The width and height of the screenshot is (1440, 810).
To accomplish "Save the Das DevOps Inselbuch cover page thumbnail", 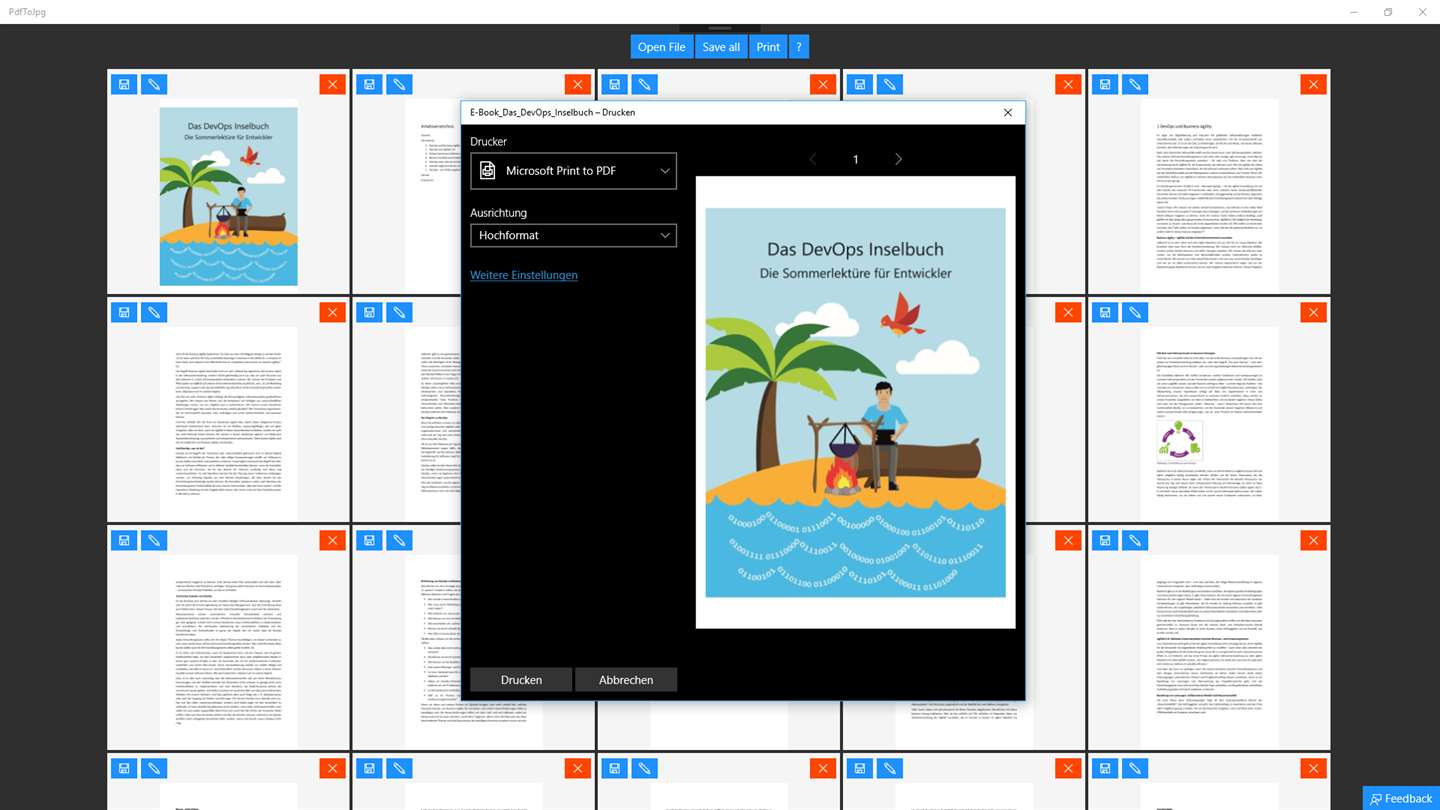I will pos(124,85).
